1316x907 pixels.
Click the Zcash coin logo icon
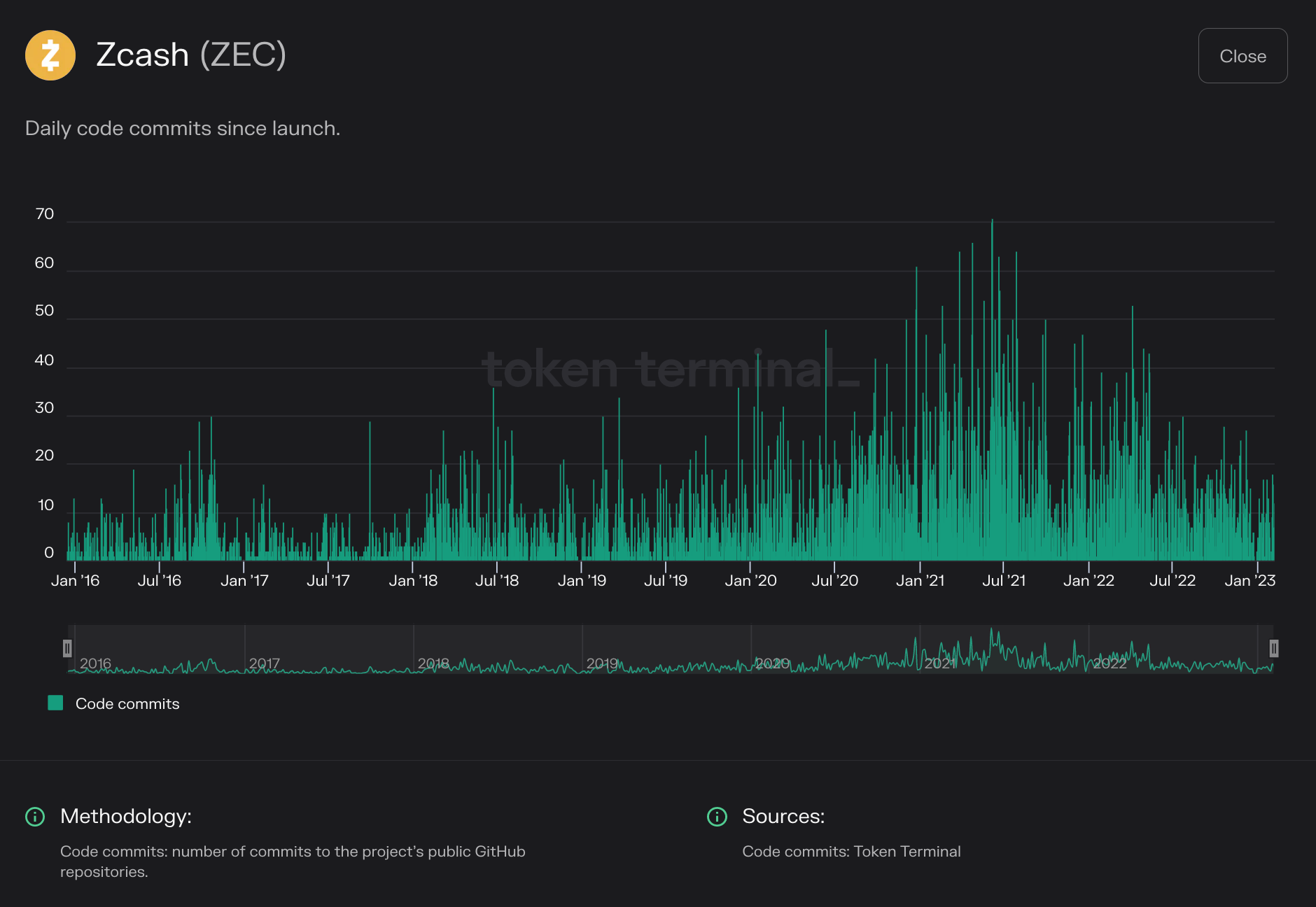tap(50, 55)
